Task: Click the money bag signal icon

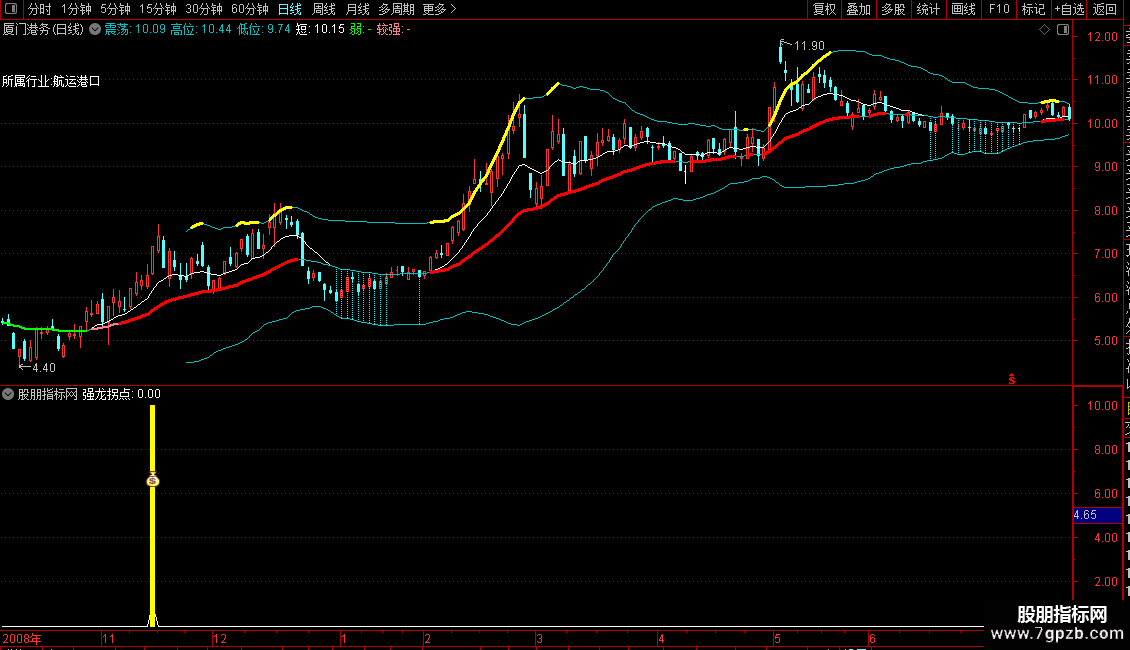Action: pyautogui.click(x=153, y=480)
